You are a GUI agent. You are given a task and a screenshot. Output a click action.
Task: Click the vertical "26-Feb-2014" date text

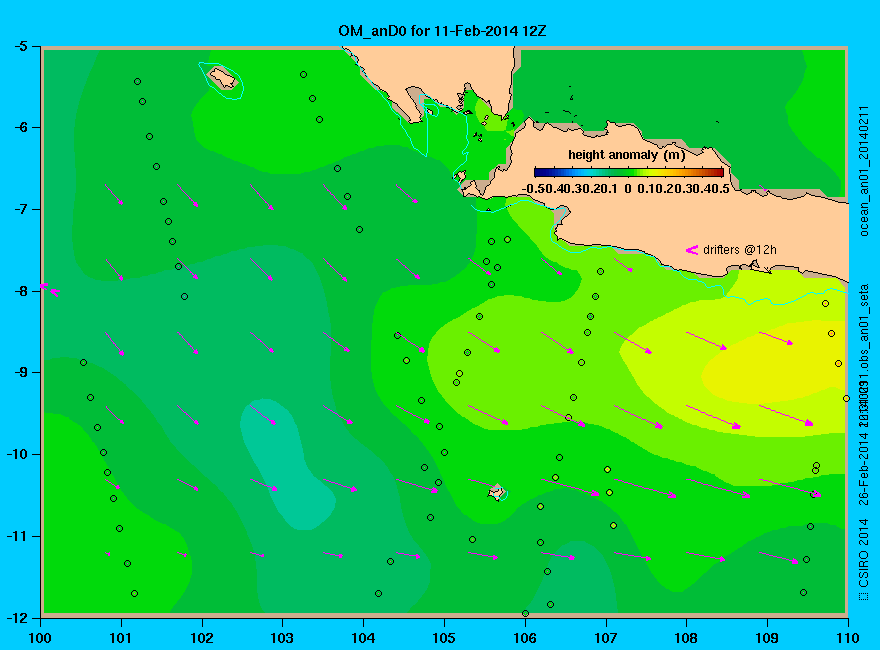pyautogui.click(x=864, y=468)
